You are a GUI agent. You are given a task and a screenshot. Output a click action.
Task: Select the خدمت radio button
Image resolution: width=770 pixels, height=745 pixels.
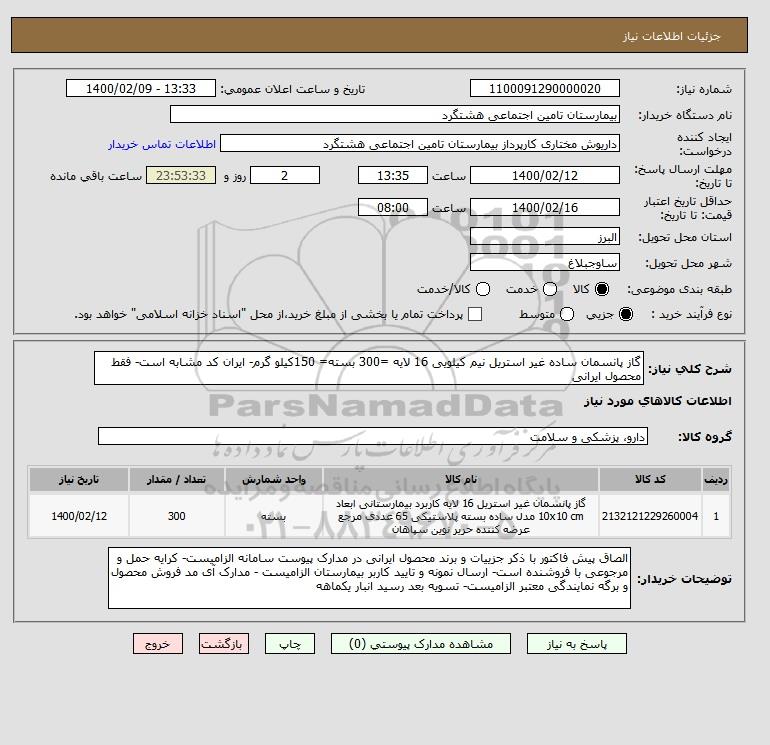click(550, 289)
